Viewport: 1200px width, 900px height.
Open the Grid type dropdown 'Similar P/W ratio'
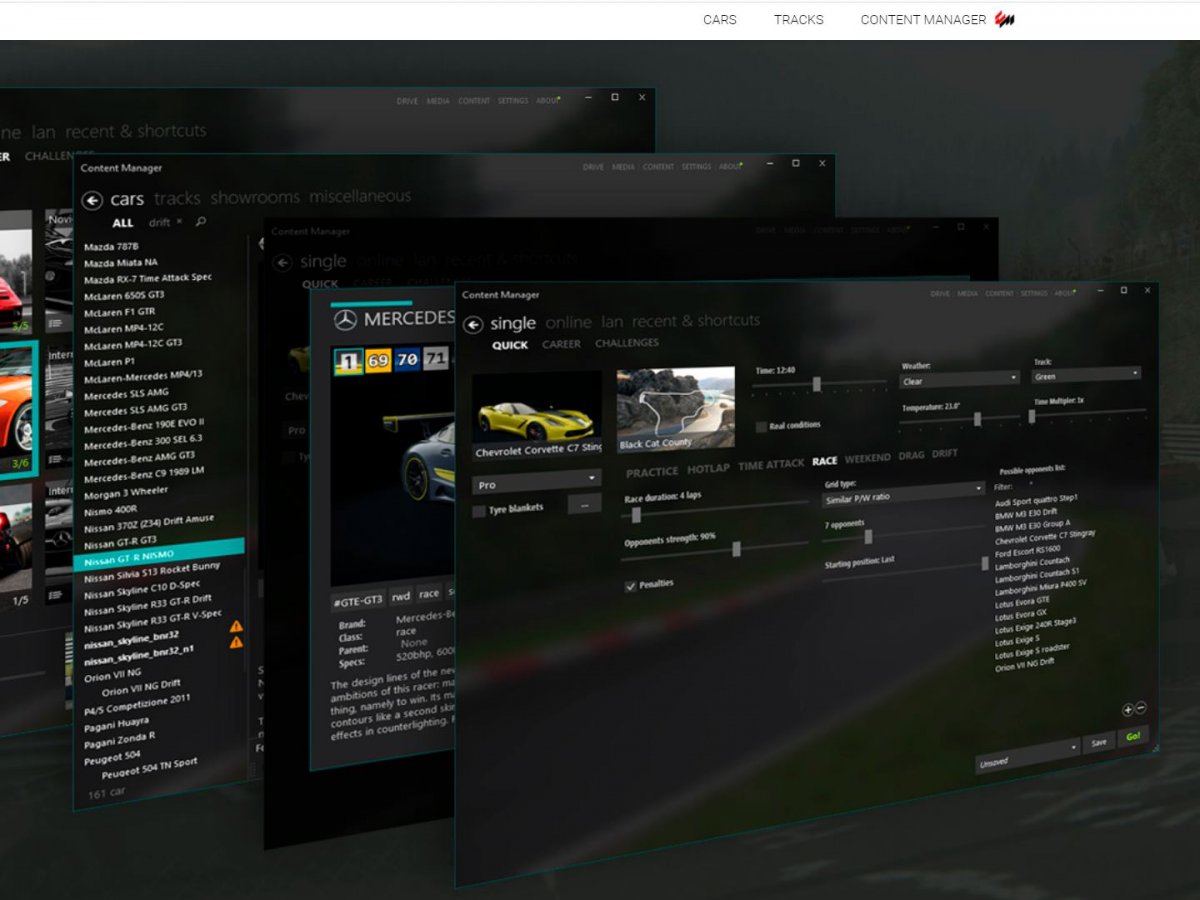(x=904, y=494)
